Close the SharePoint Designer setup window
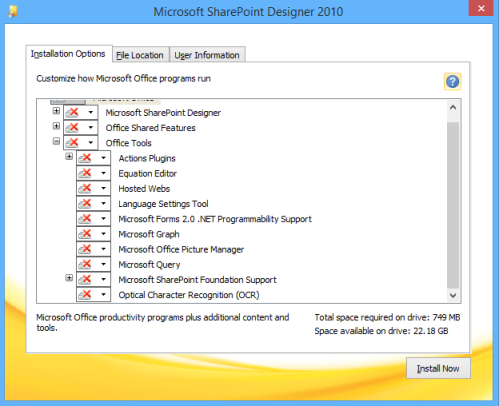Image resolution: width=499 pixels, height=406 pixels. [481, 8]
